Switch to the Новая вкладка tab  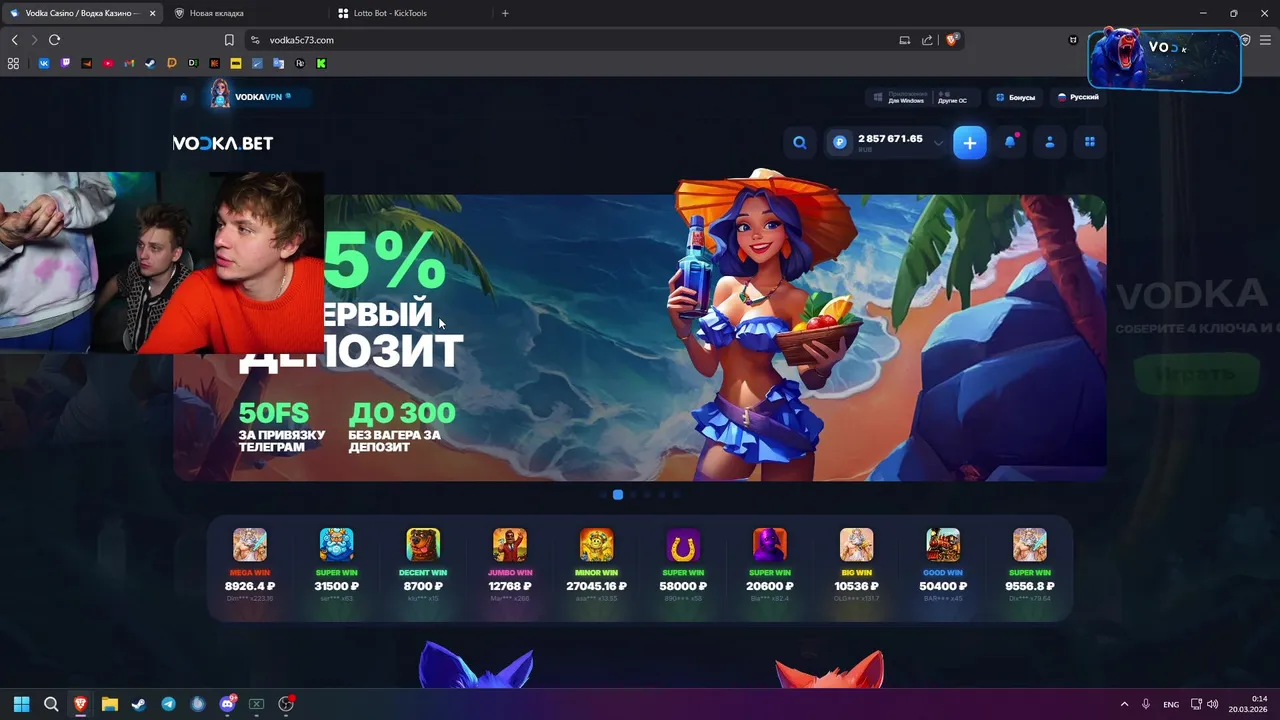coord(245,13)
